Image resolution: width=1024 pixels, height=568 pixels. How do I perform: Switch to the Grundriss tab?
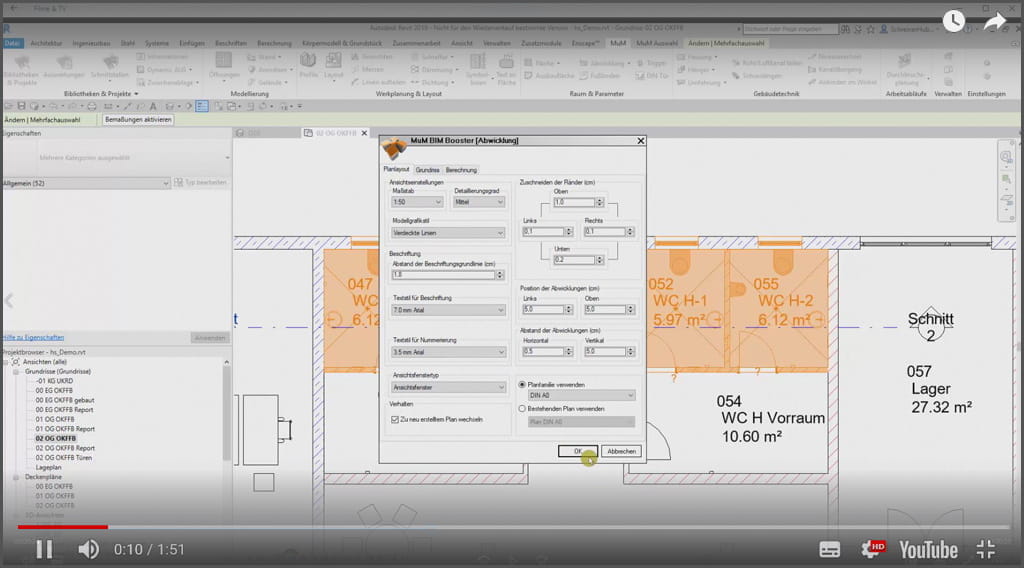tap(427, 170)
